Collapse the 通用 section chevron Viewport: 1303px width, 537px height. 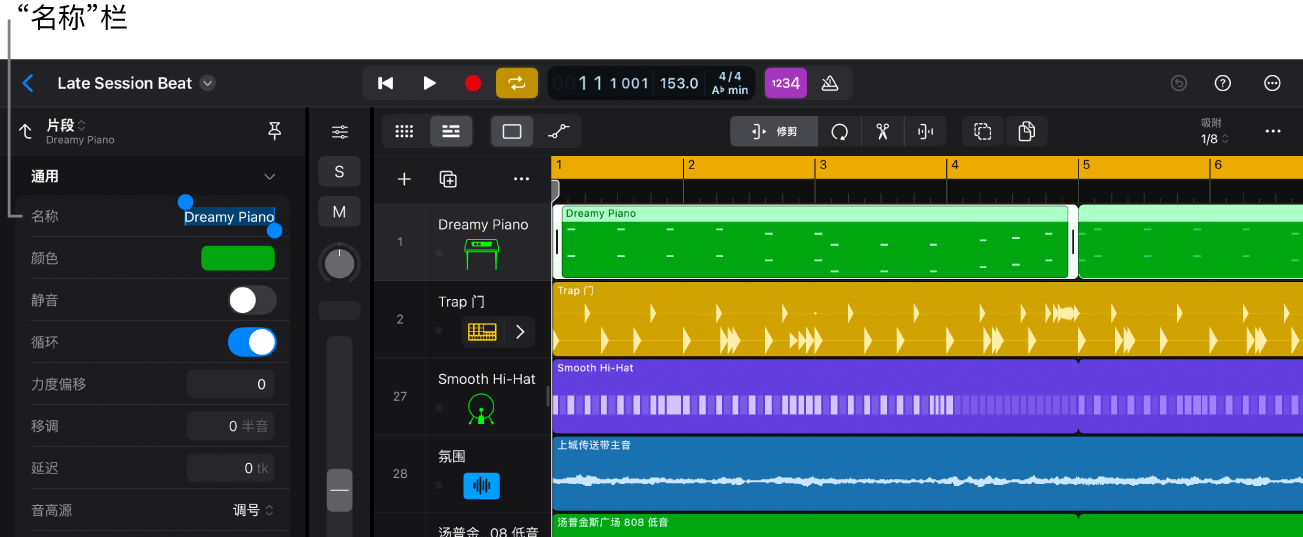click(x=269, y=176)
